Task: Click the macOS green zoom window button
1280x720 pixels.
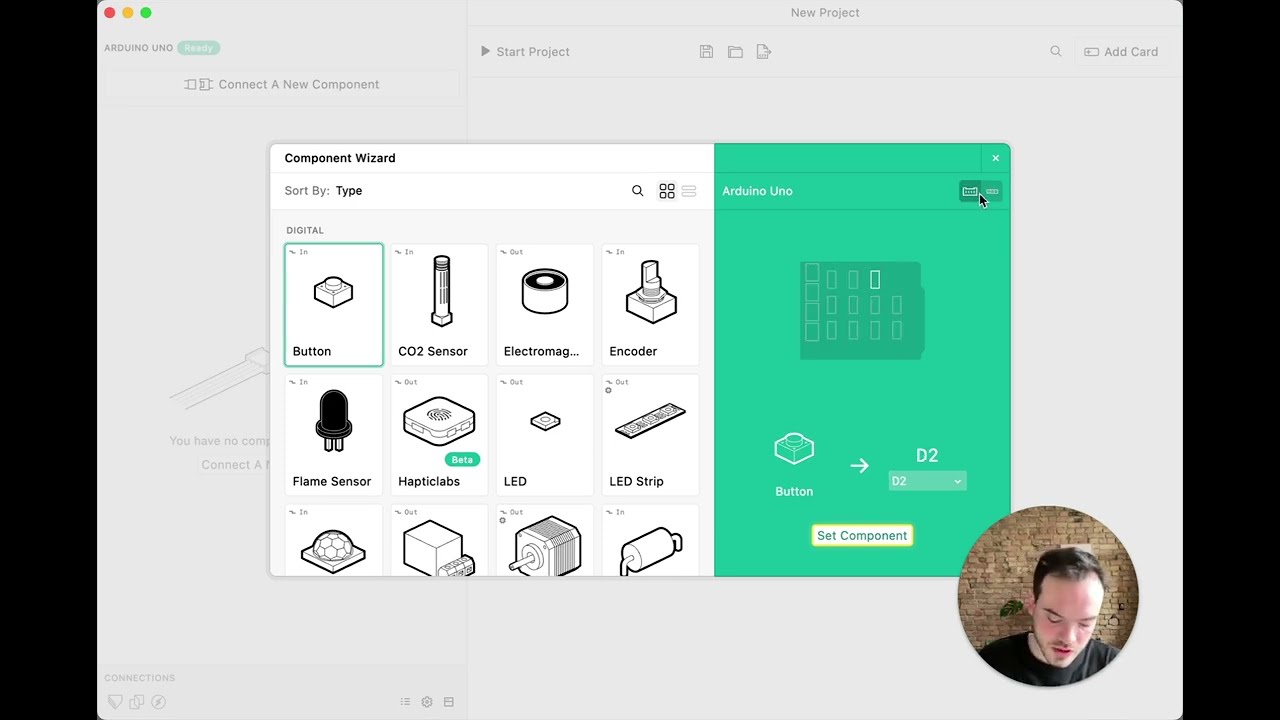Action: click(146, 13)
